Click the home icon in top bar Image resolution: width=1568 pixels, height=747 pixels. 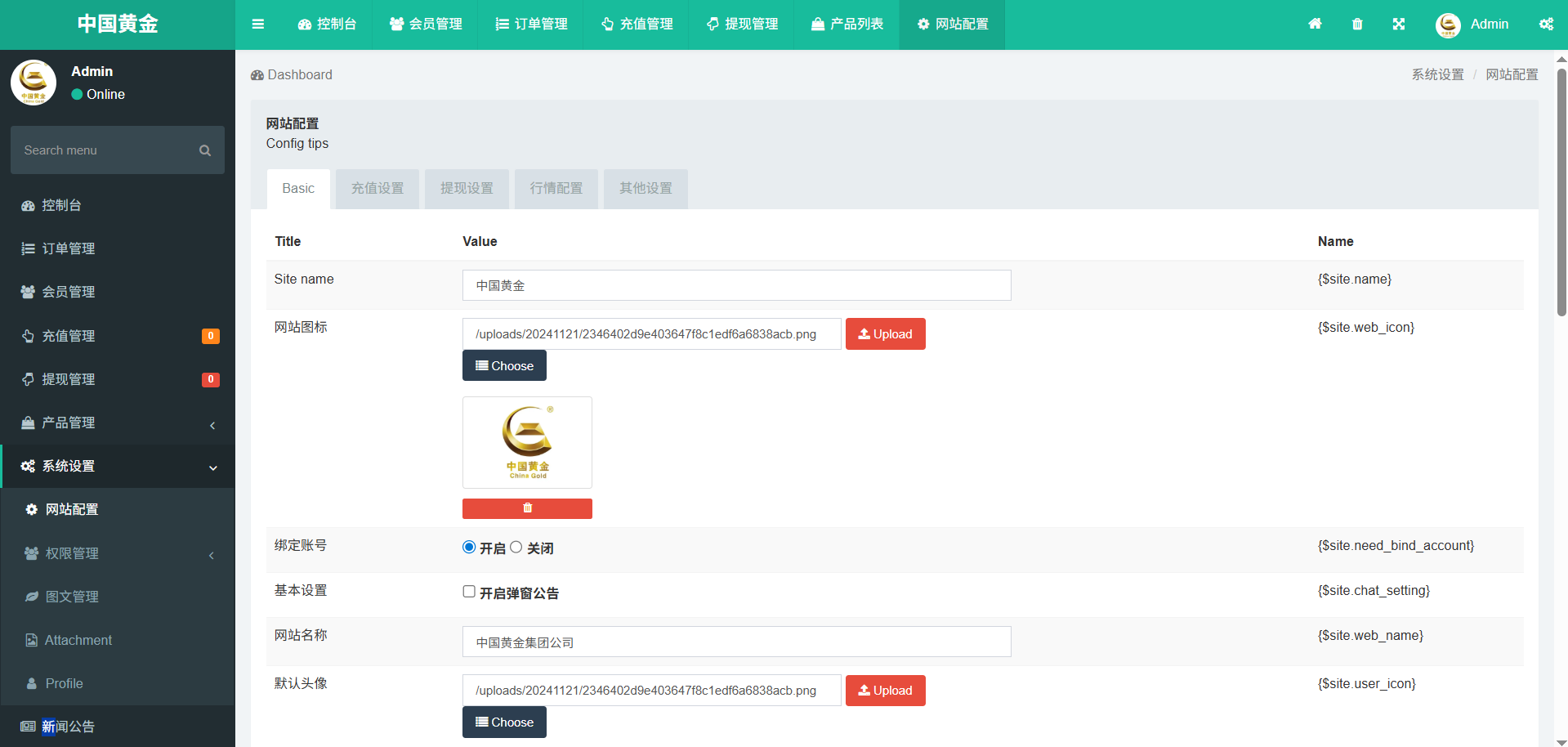(x=1315, y=25)
